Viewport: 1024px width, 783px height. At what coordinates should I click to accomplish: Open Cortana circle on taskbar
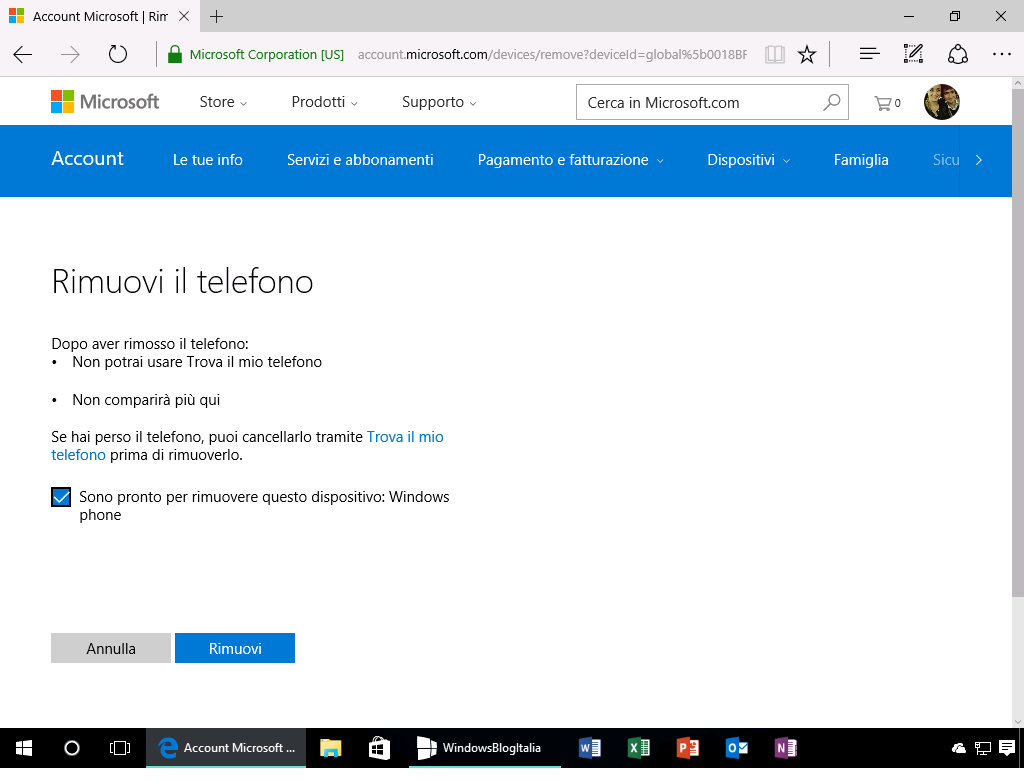(x=72, y=748)
